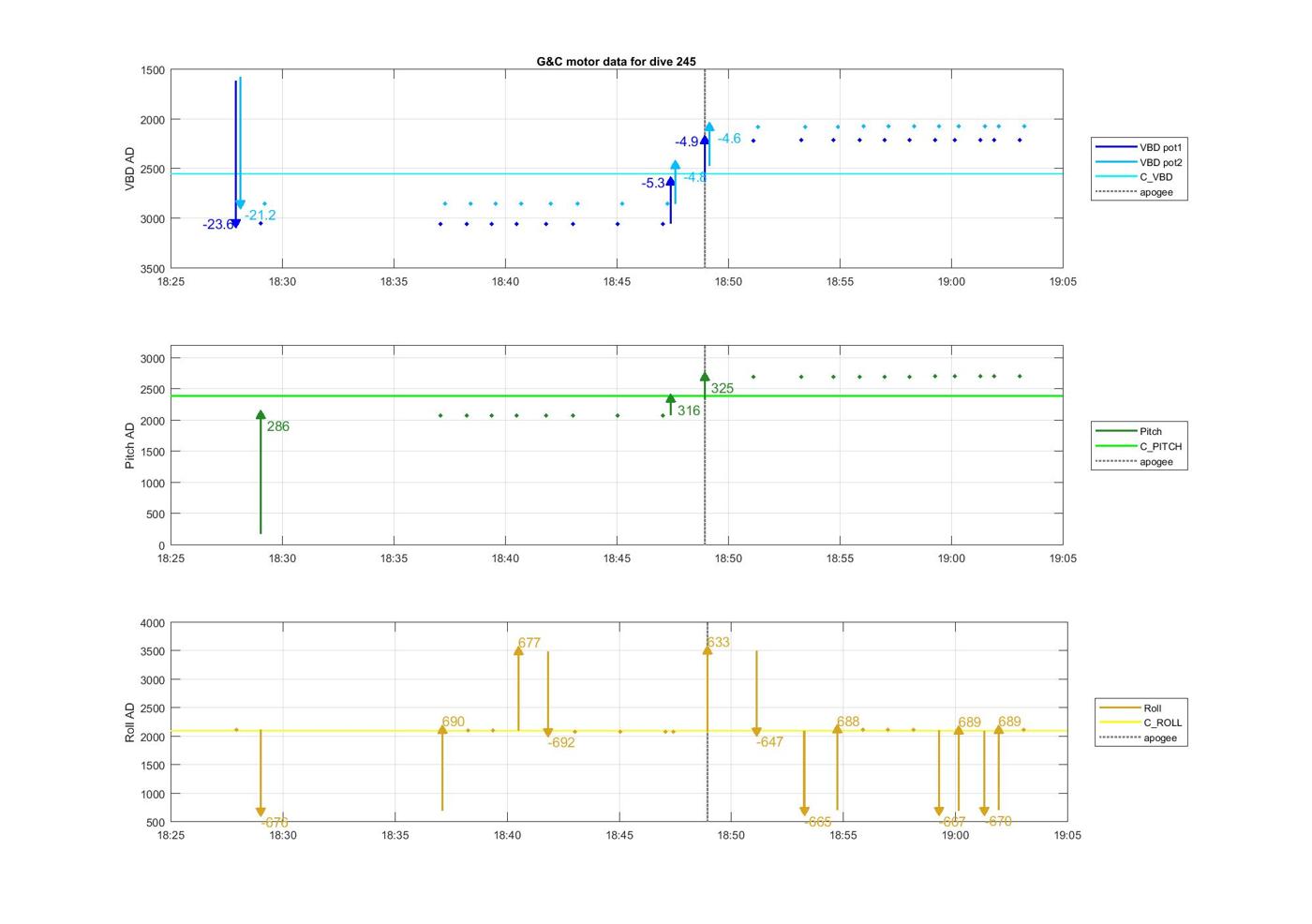Click the '-670' roll annotation

click(998, 821)
